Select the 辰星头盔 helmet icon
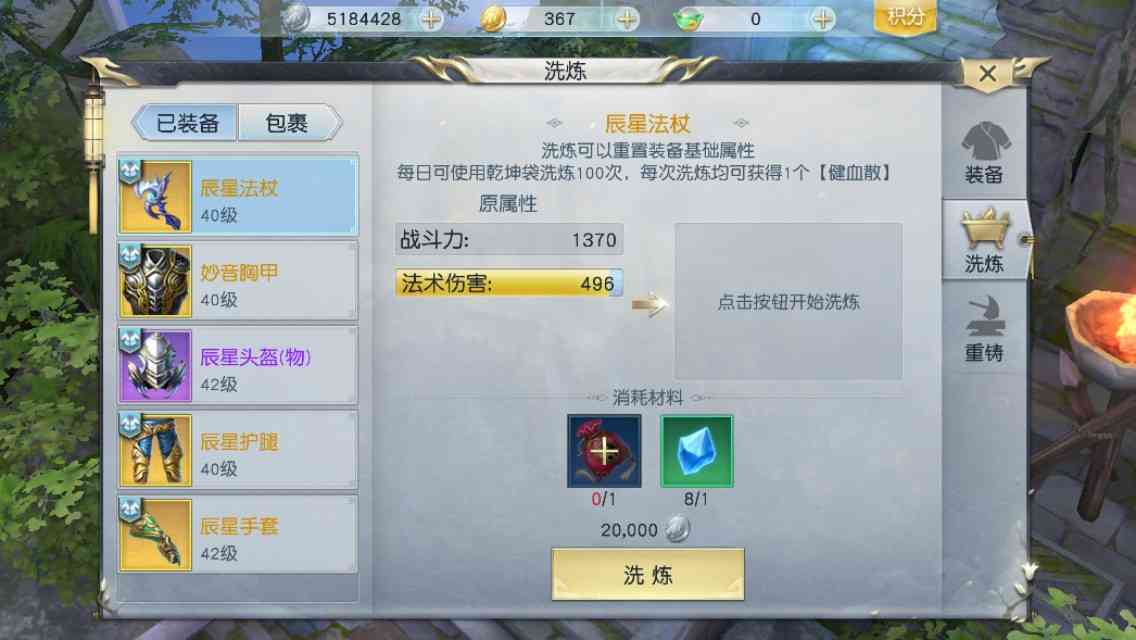Screen dimensions: 1136x640 (x=155, y=365)
